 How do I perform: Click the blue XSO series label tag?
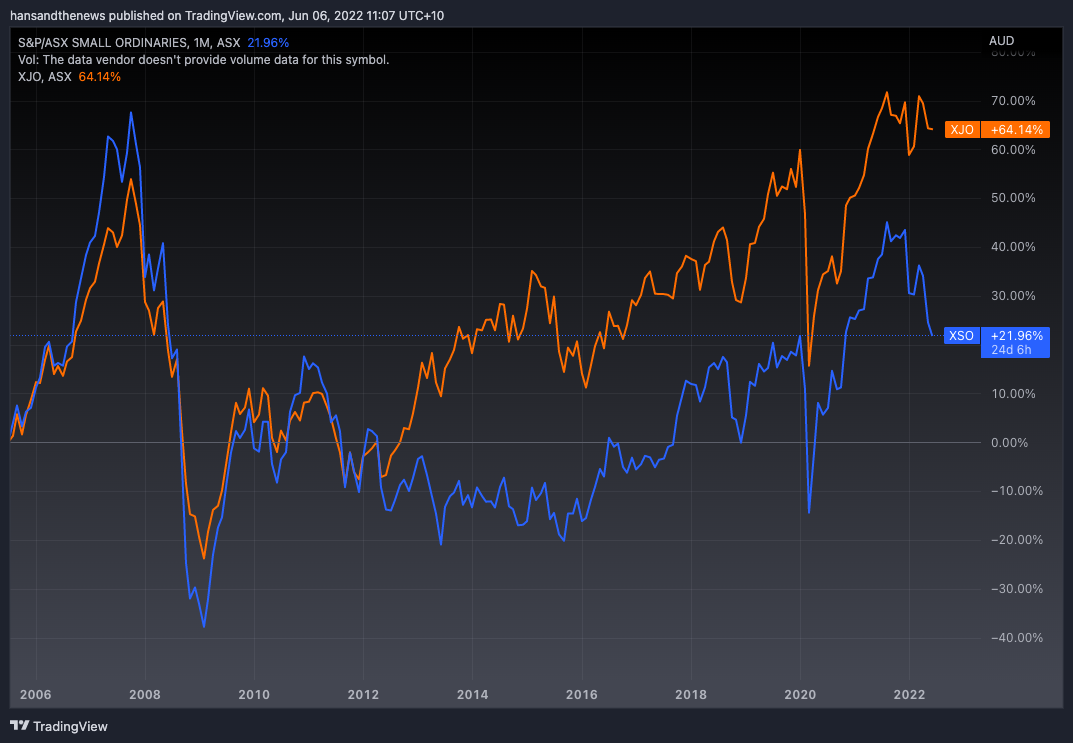click(961, 336)
